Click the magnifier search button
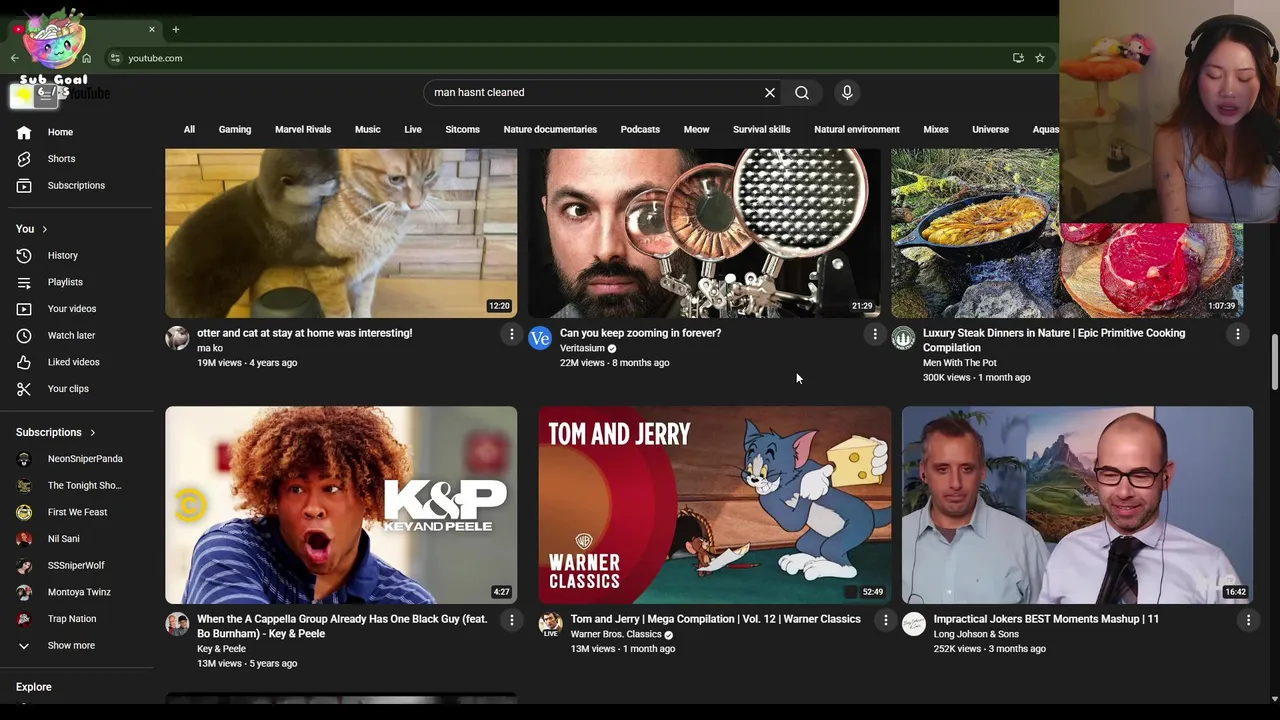Viewport: 1280px width, 720px height. pyautogui.click(x=802, y=92)
